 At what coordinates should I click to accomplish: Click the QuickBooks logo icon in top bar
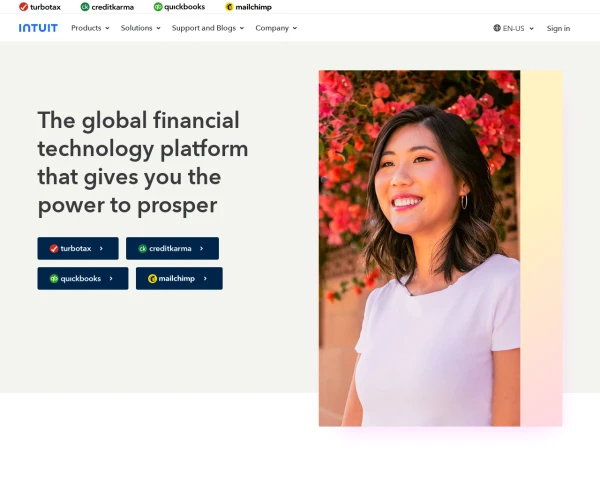[x=158, y=7]
